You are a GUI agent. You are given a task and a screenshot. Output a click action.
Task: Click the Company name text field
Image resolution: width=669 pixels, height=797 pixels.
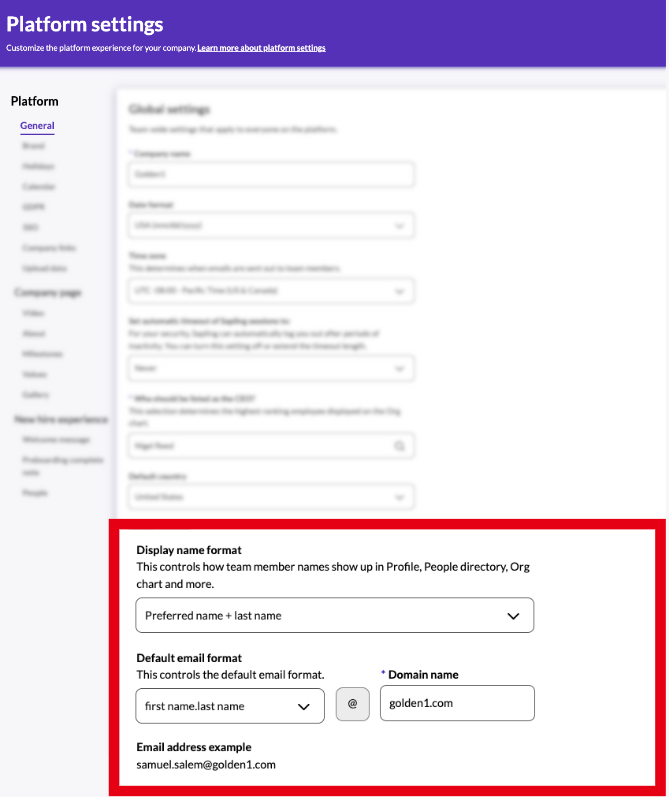click(271, 174)
